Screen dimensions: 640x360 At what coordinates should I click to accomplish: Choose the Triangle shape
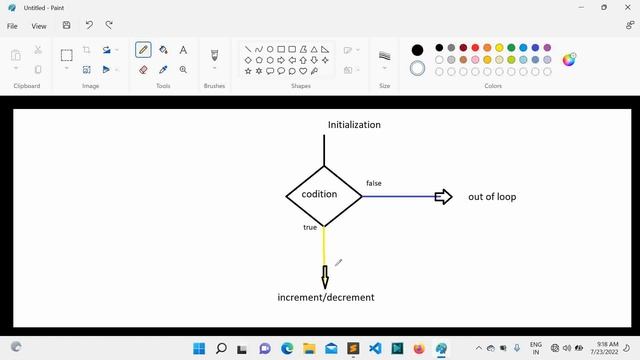pos(314,49)
